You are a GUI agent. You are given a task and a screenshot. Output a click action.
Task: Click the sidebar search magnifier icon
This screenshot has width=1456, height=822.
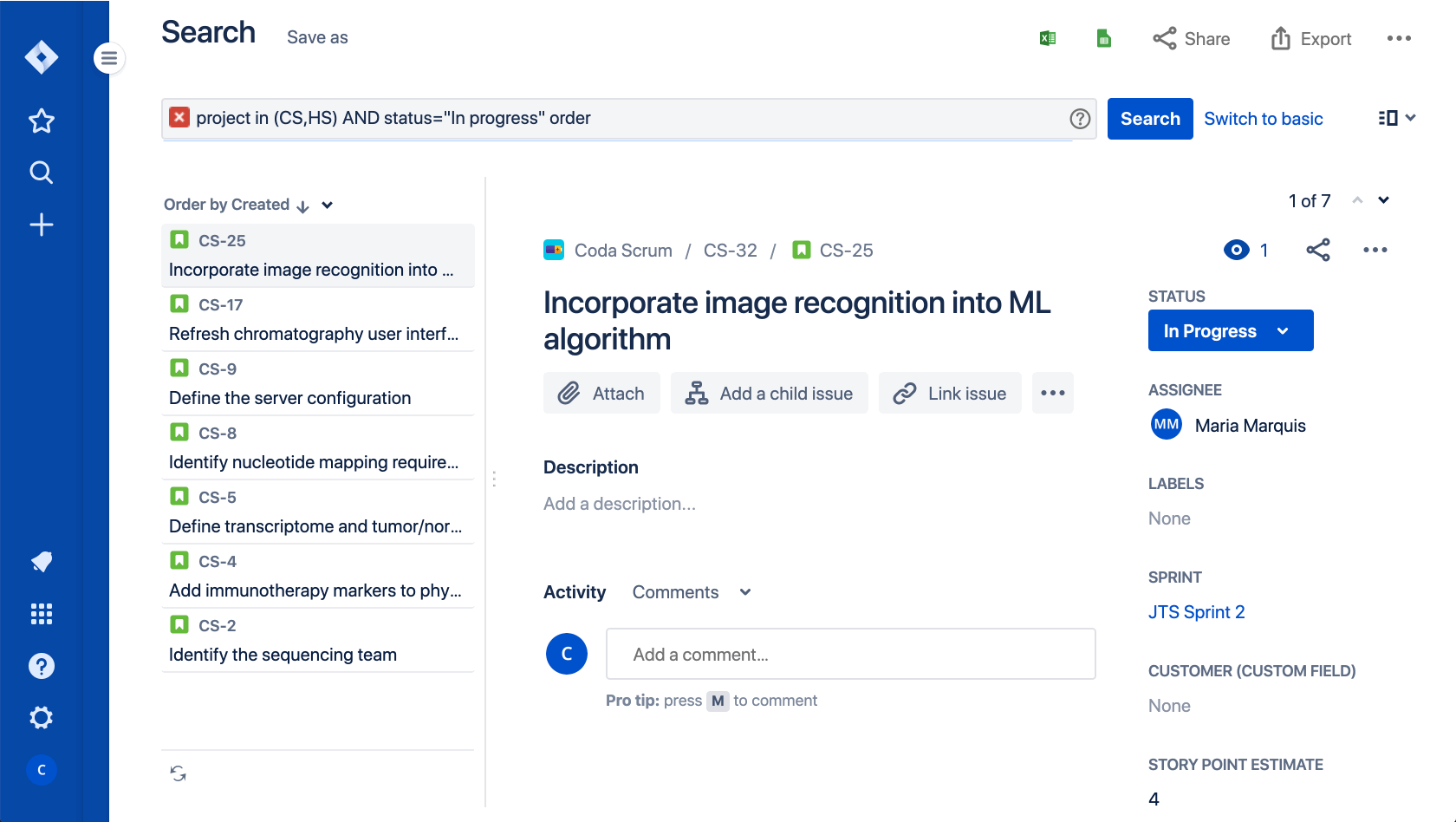[41, 173]
